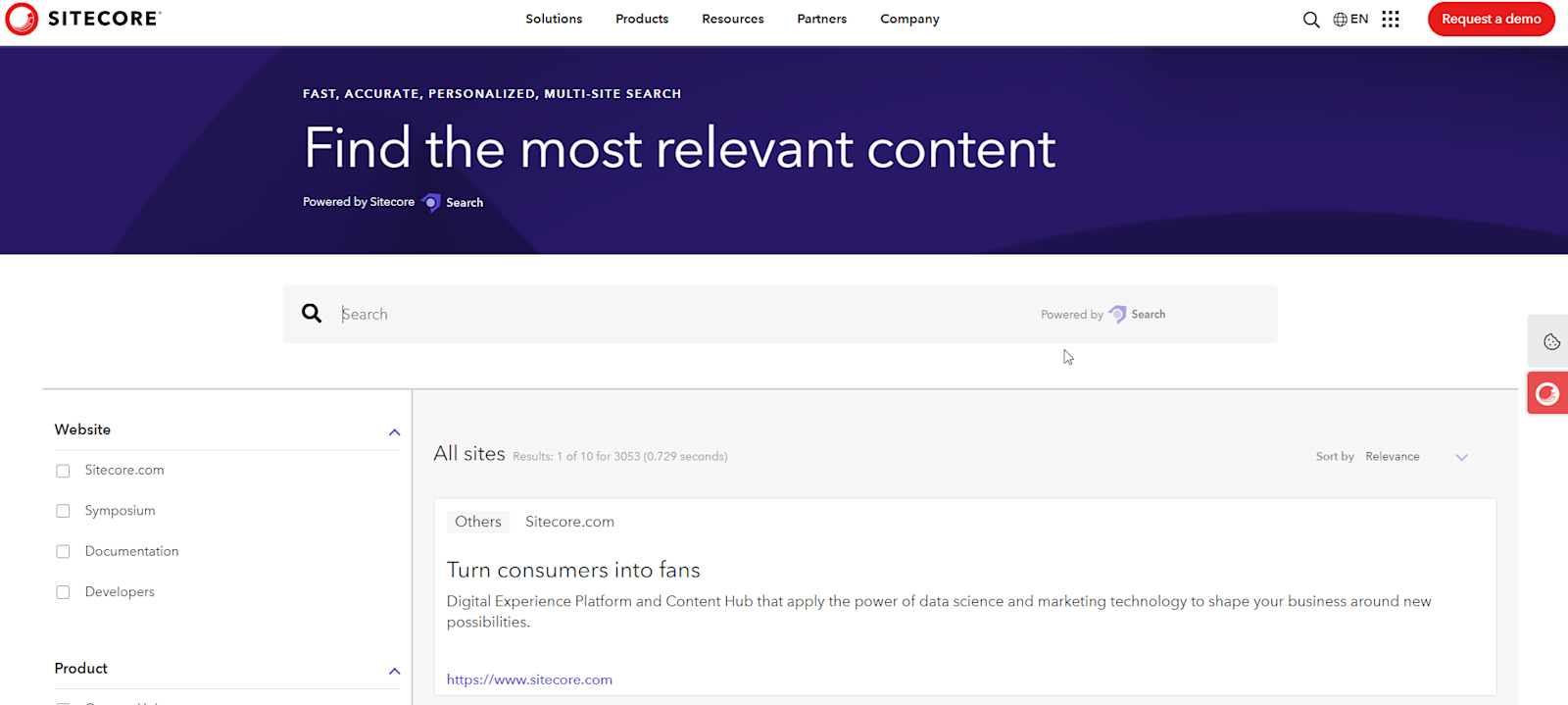Open the Resources menu
The width and height of the screenshot is (1568, 705).
(733, 19)
